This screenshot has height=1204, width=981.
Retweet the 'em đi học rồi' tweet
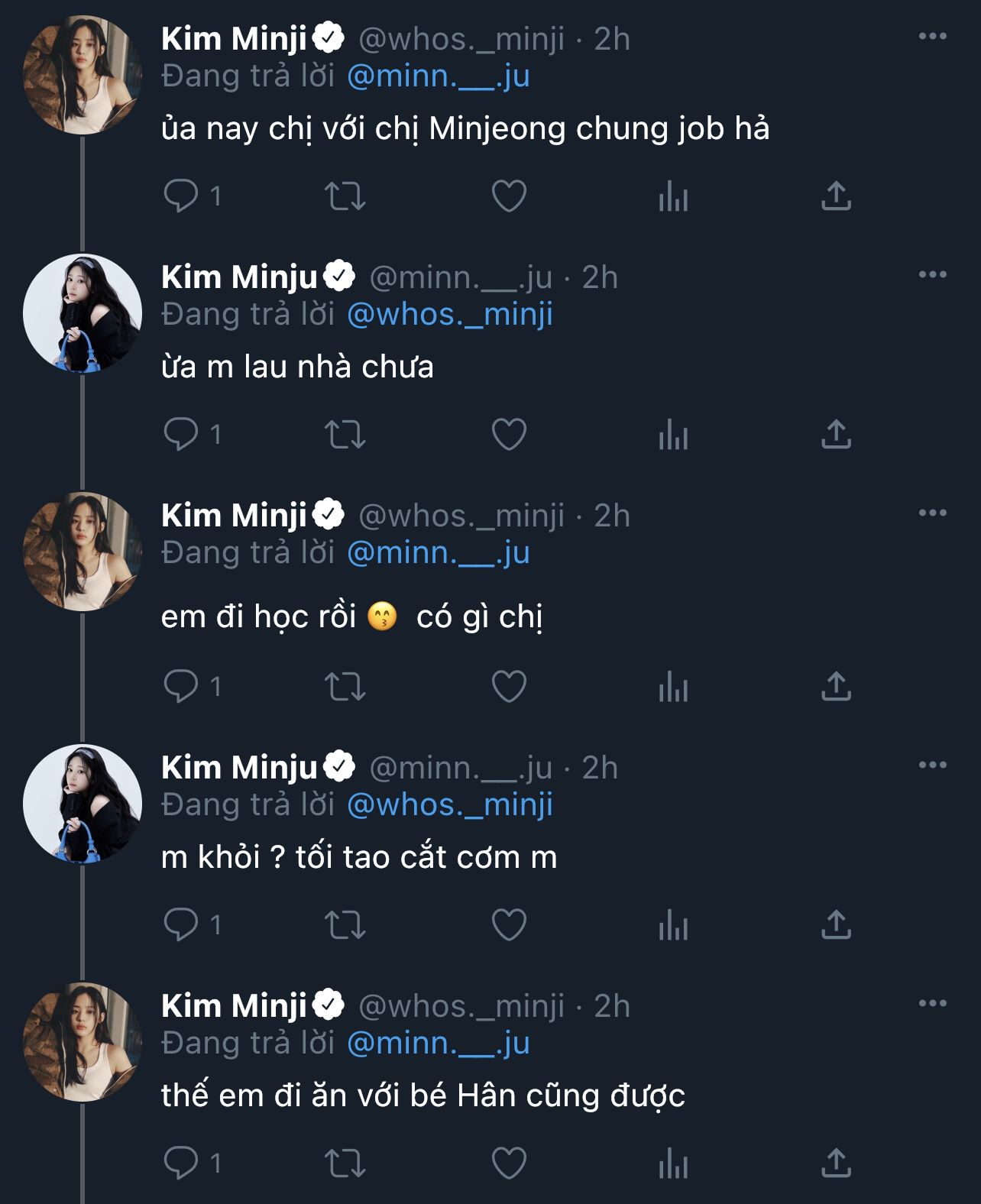pos(345,686)
